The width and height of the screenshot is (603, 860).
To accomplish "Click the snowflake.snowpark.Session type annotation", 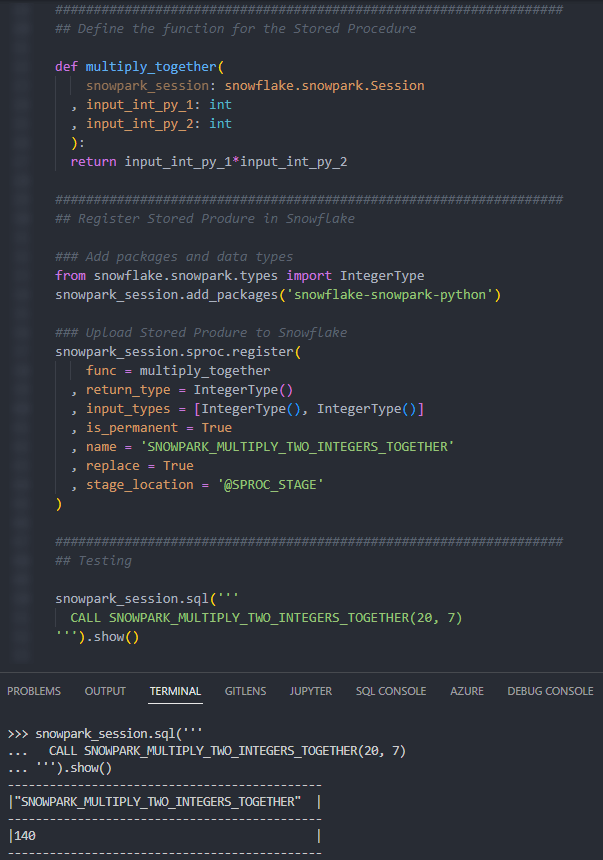I will tap(324, 86).
